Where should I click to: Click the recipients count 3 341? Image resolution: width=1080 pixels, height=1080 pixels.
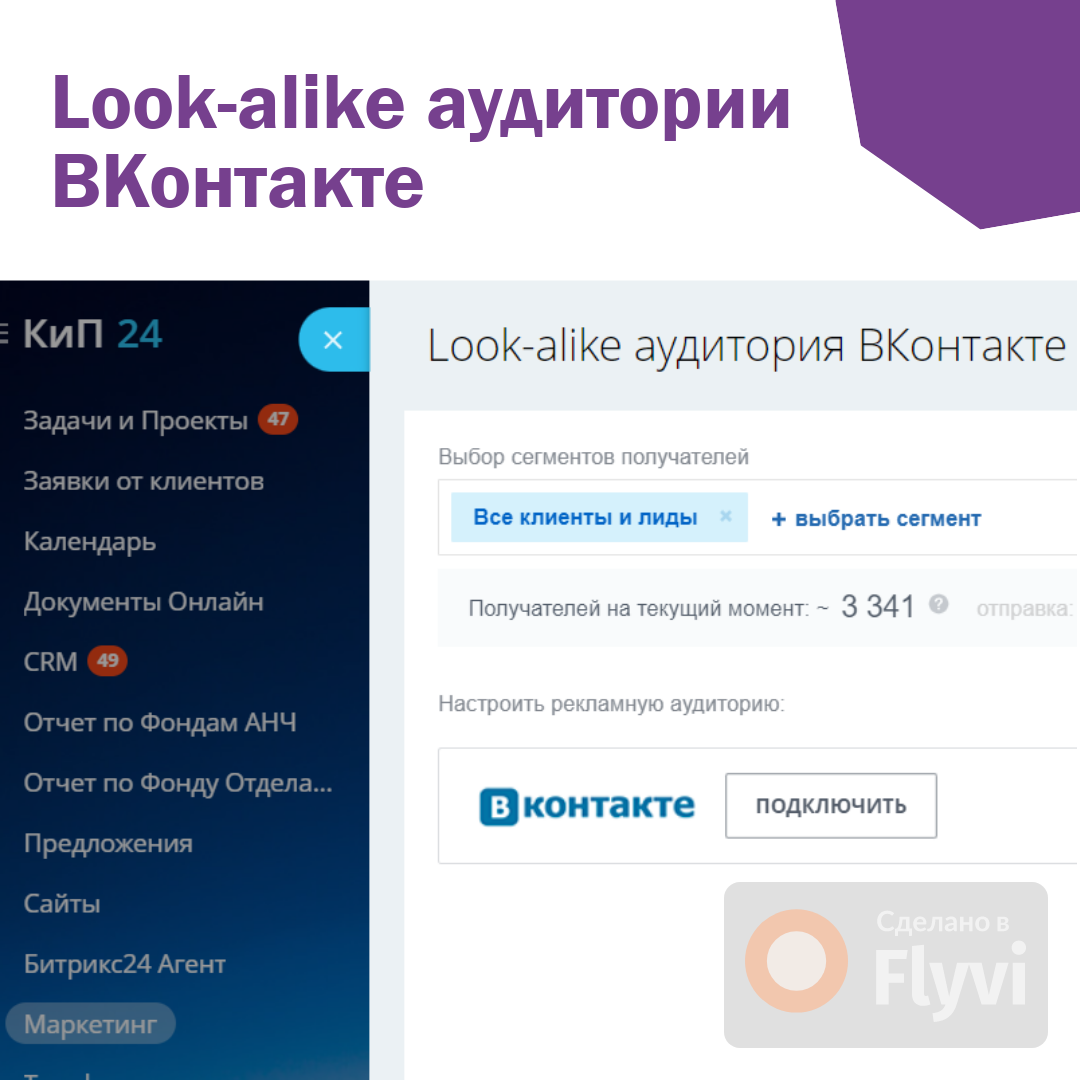(878, 608)
